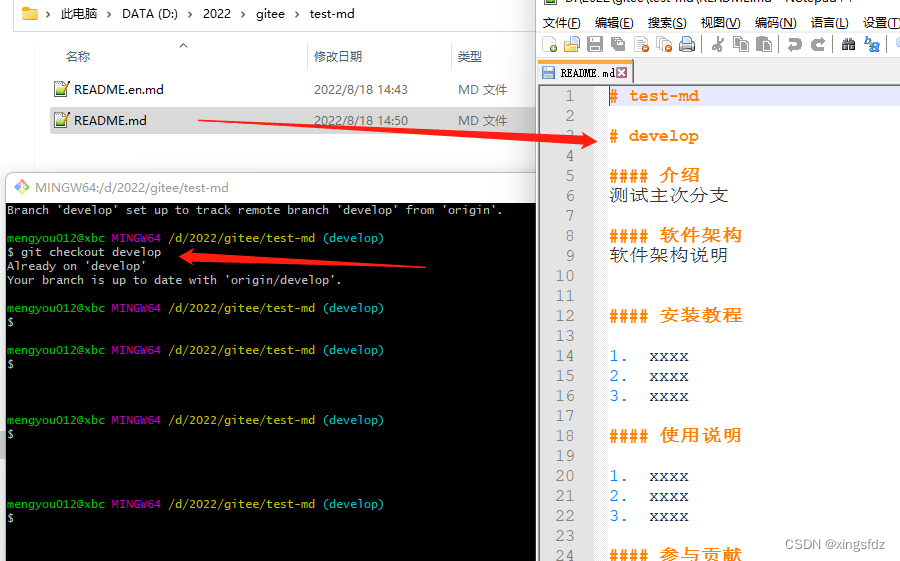Click the '#### 软件架构' heading line
This screenshot has width=900, height=561.
coord(676,235)
